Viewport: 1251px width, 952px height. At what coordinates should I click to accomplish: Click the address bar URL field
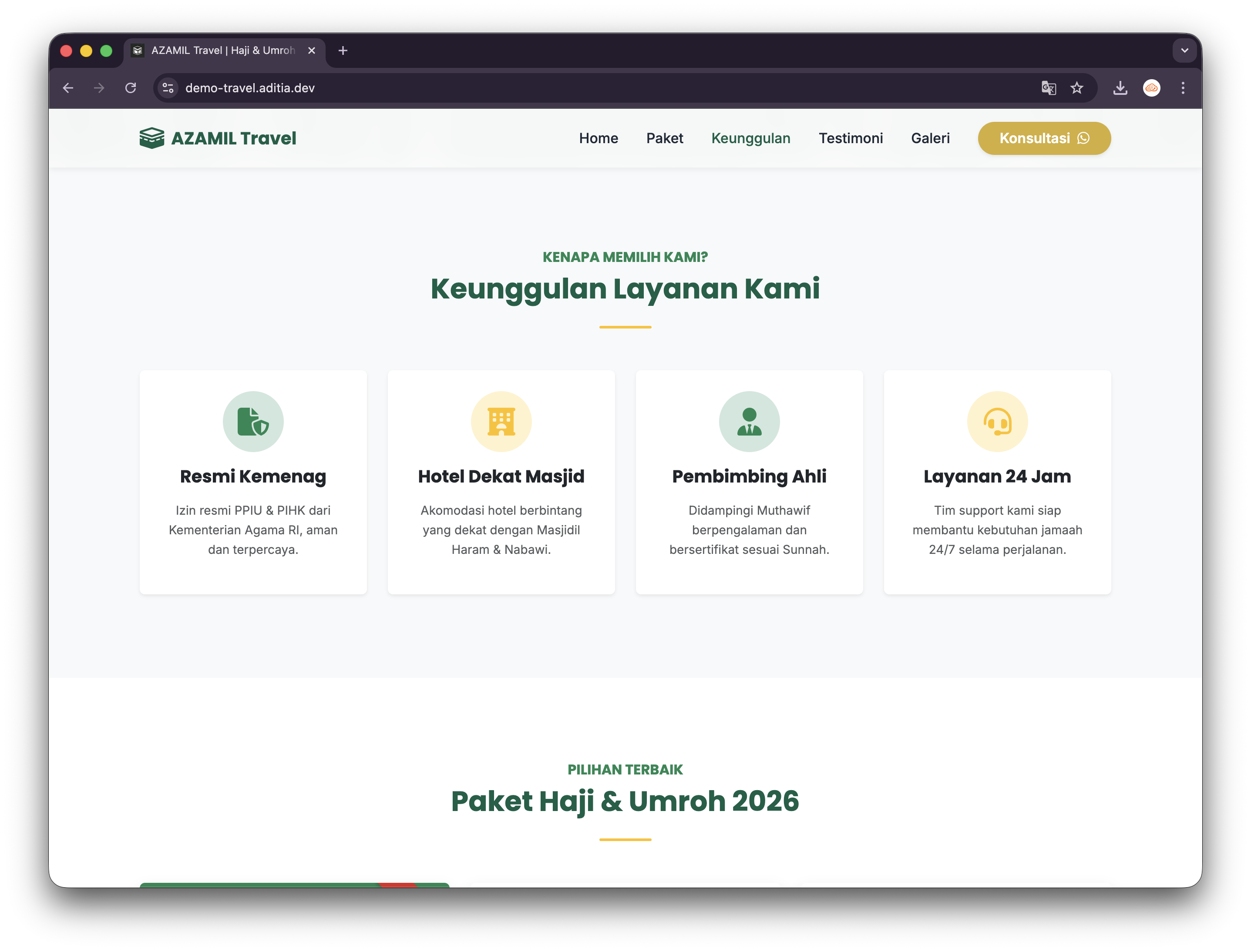[x=567, y=88]
